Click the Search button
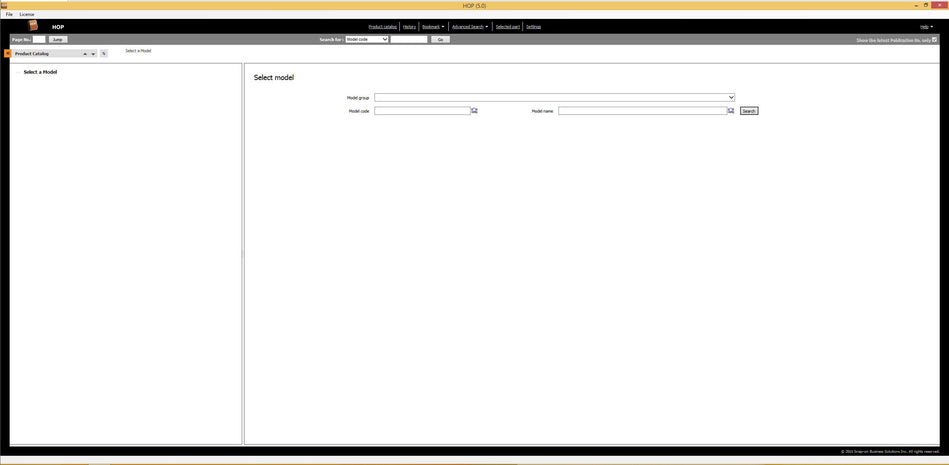The width and height of the screenshot is (949, 465). coord(749,111)
